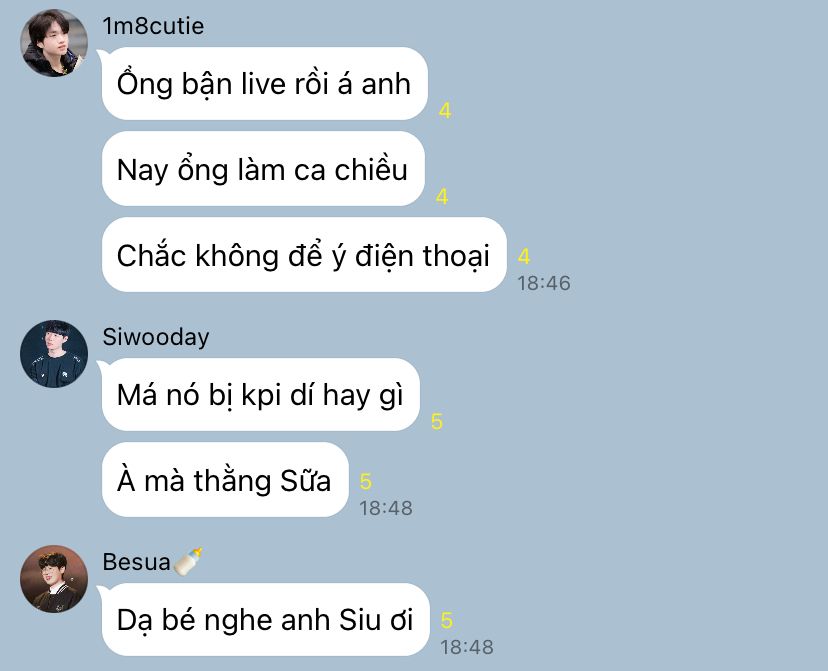Open 1m8cutie's profile avatar
This screenshot has height=671, width=828.
coord(54,43)
